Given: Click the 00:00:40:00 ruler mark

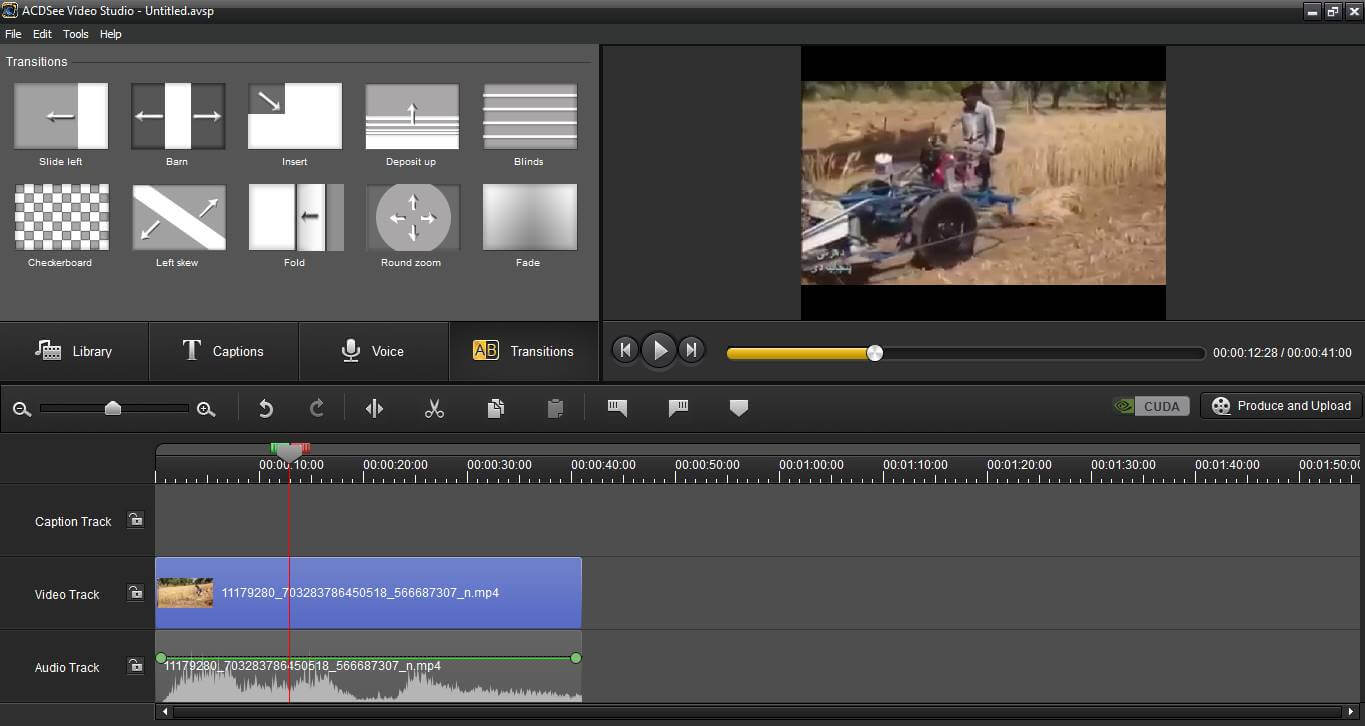Looking at the screenshot, I should (x=603, y=465).
